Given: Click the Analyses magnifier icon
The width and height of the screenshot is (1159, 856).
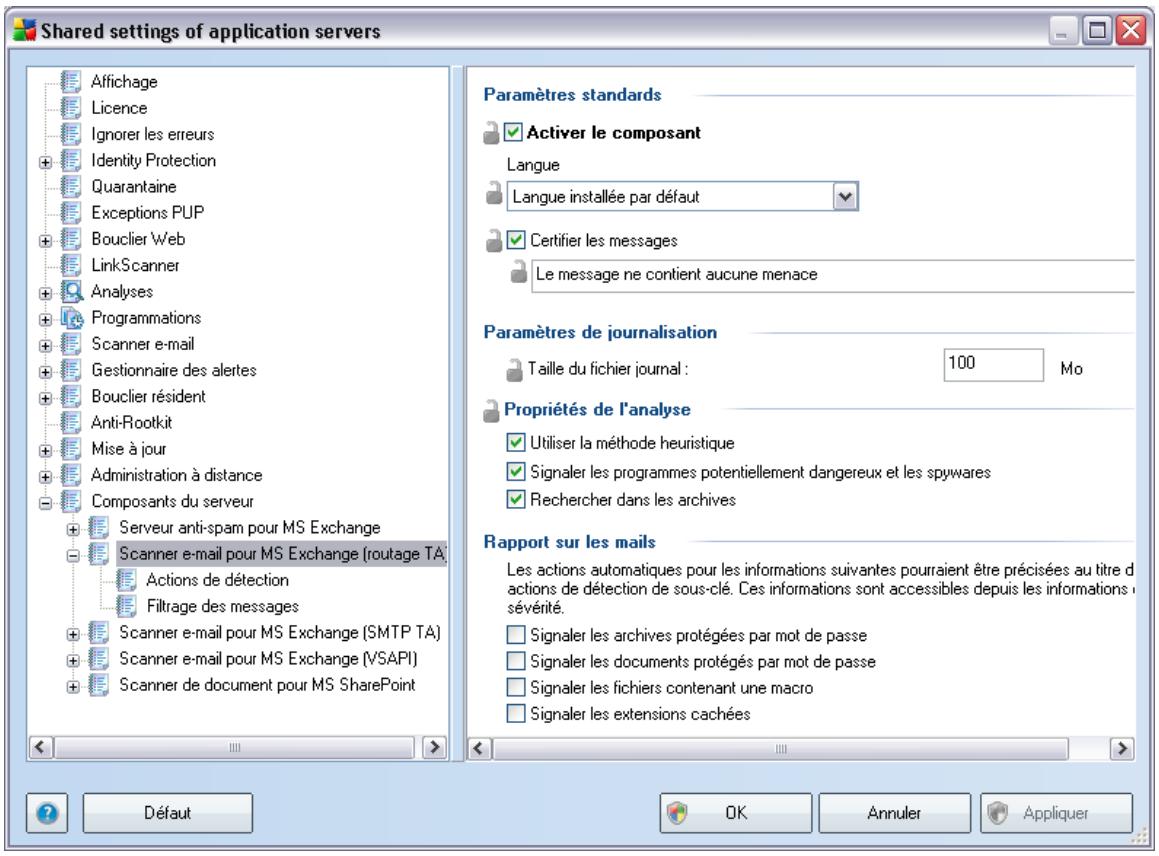Looking at the screenshot, I should pos(72,291).
